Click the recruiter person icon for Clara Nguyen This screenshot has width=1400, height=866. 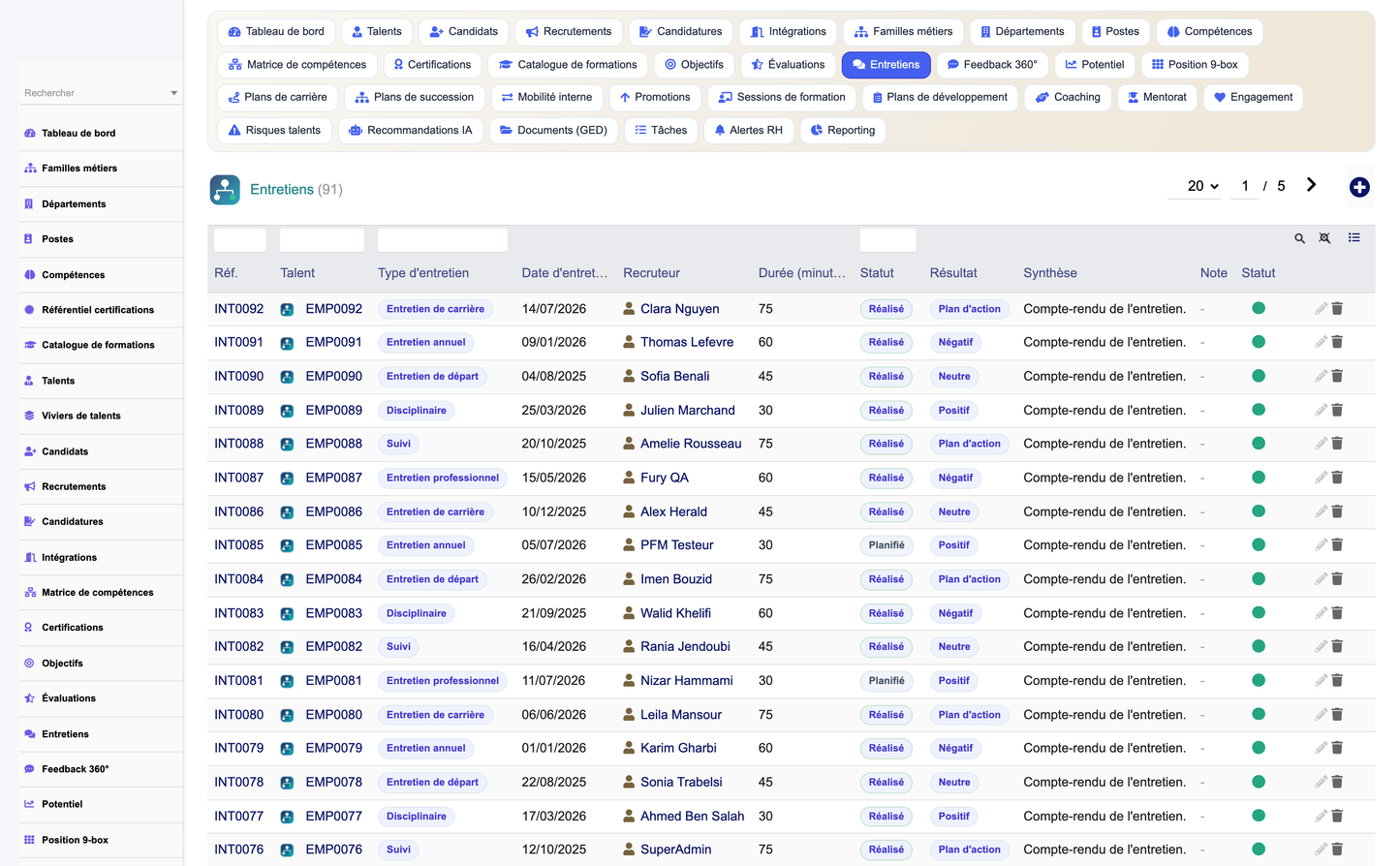pyautogui.click(x=629, y=308)
